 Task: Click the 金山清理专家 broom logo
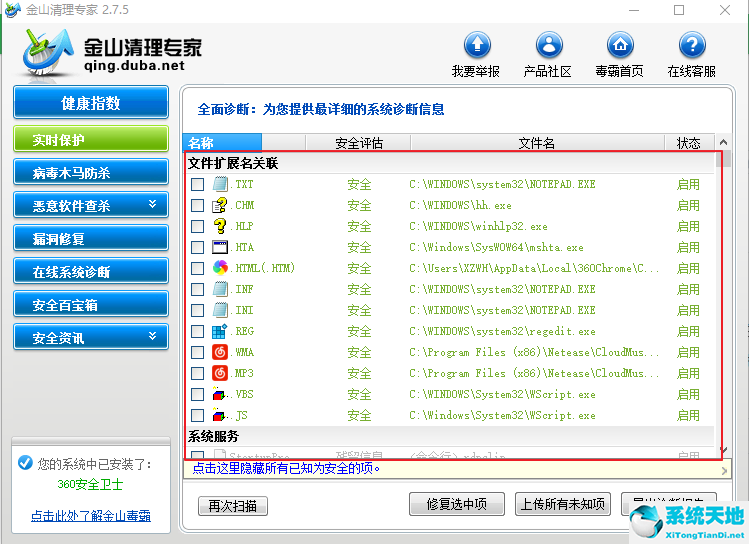click(46, 53)
